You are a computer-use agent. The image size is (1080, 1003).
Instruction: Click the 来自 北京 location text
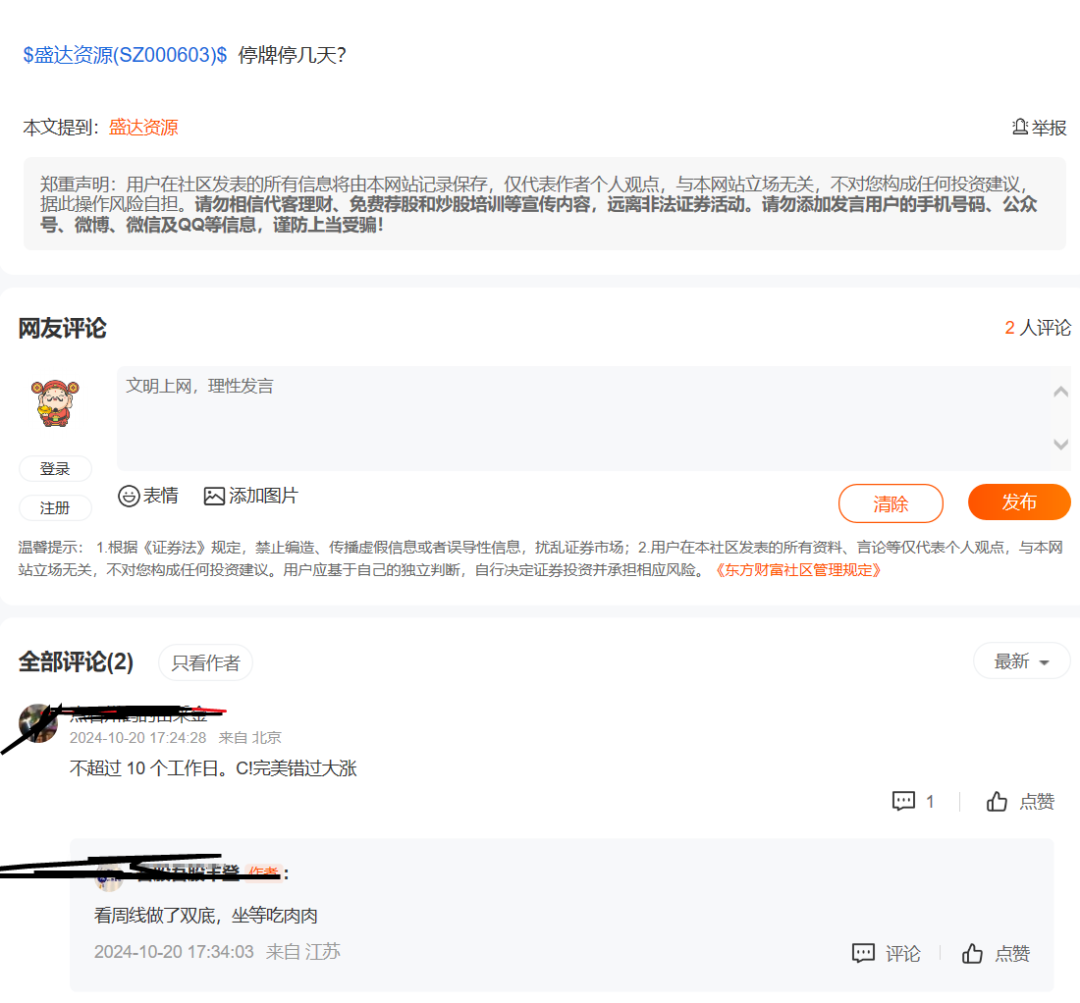250,738
